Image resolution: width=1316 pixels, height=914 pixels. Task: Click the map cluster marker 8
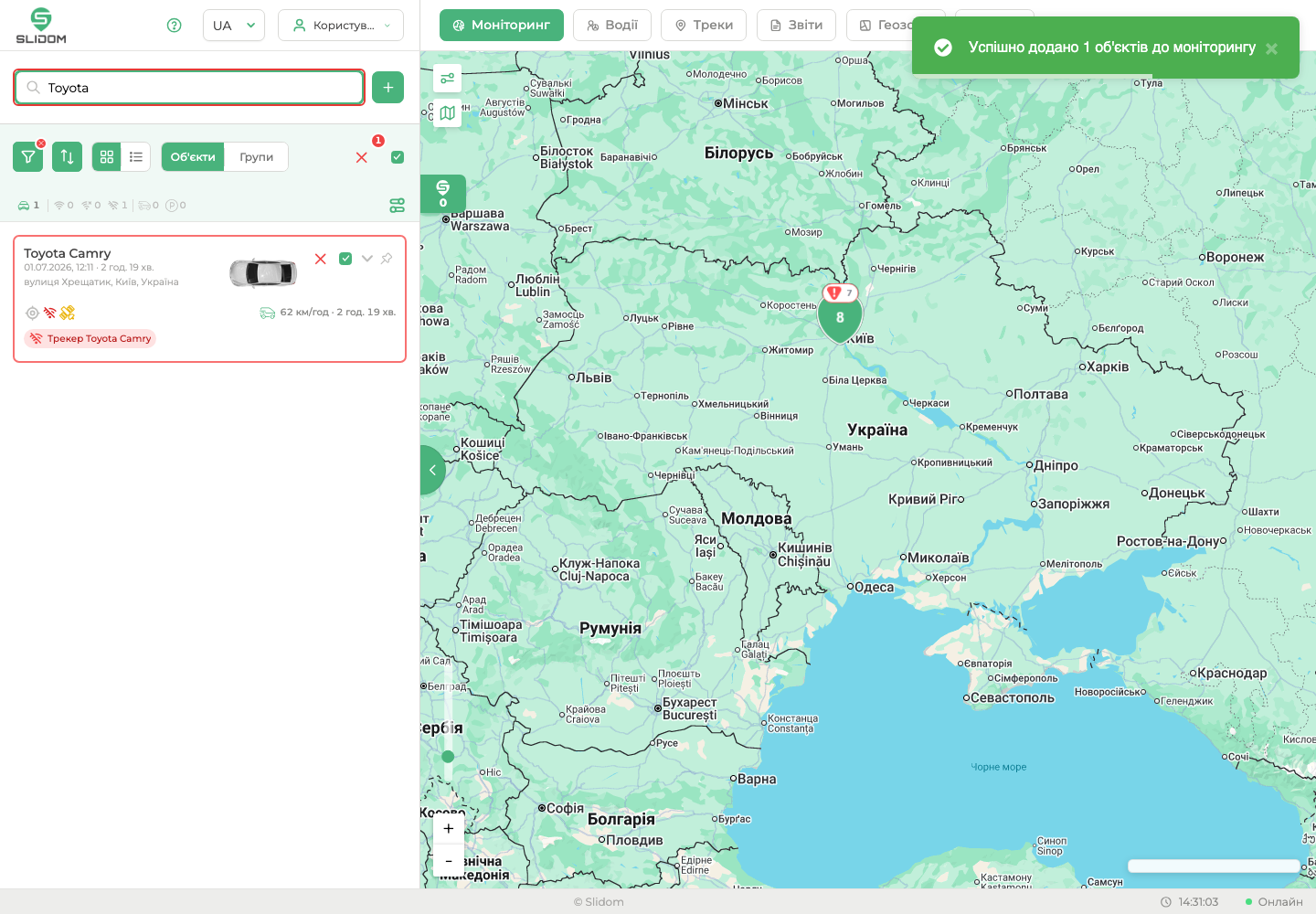(840, 318)
